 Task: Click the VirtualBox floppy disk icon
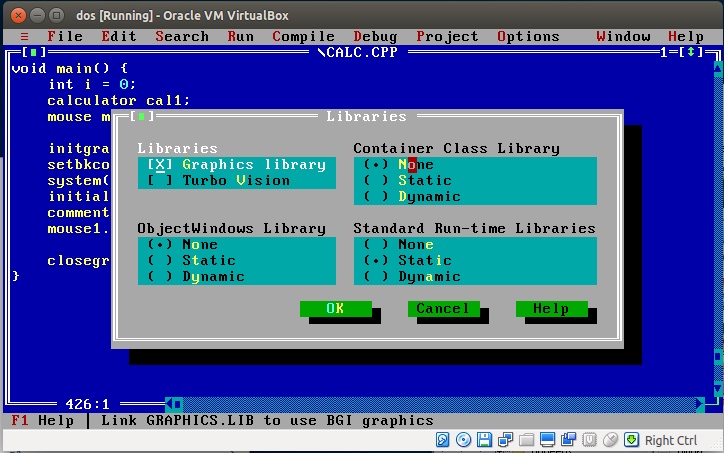tap(484, 439)
